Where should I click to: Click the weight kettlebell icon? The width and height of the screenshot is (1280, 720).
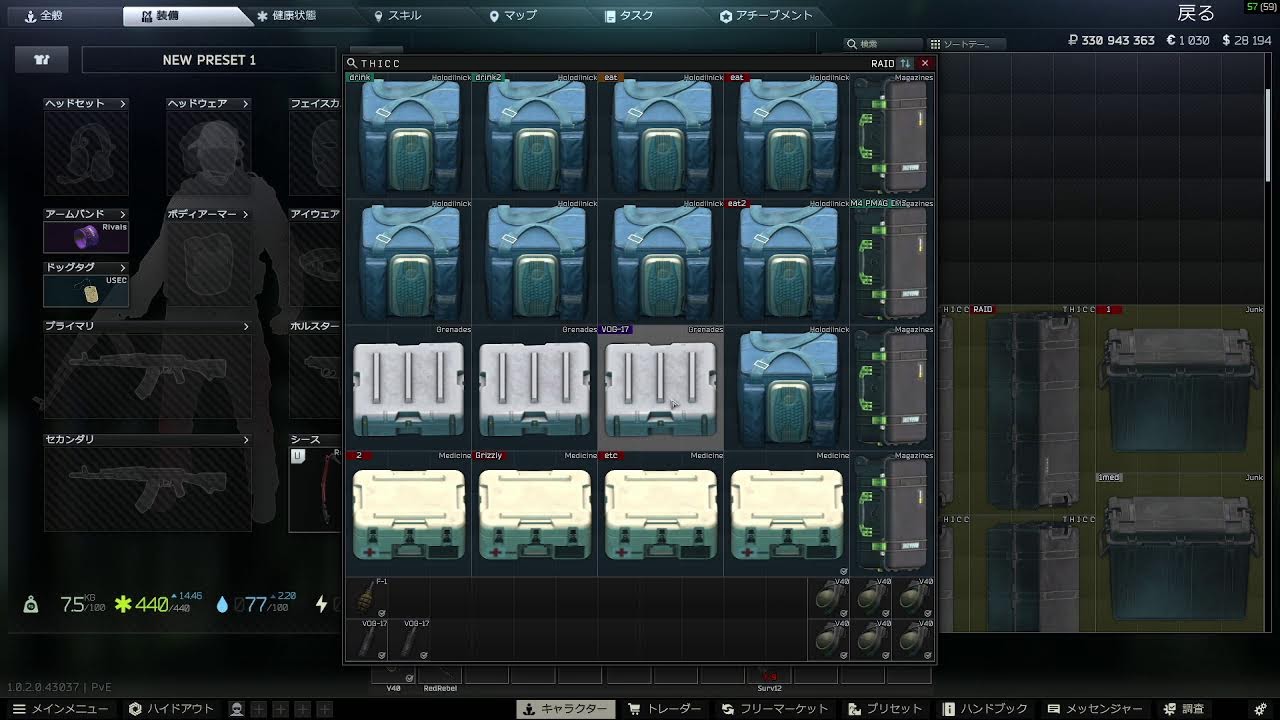(31, 604)
